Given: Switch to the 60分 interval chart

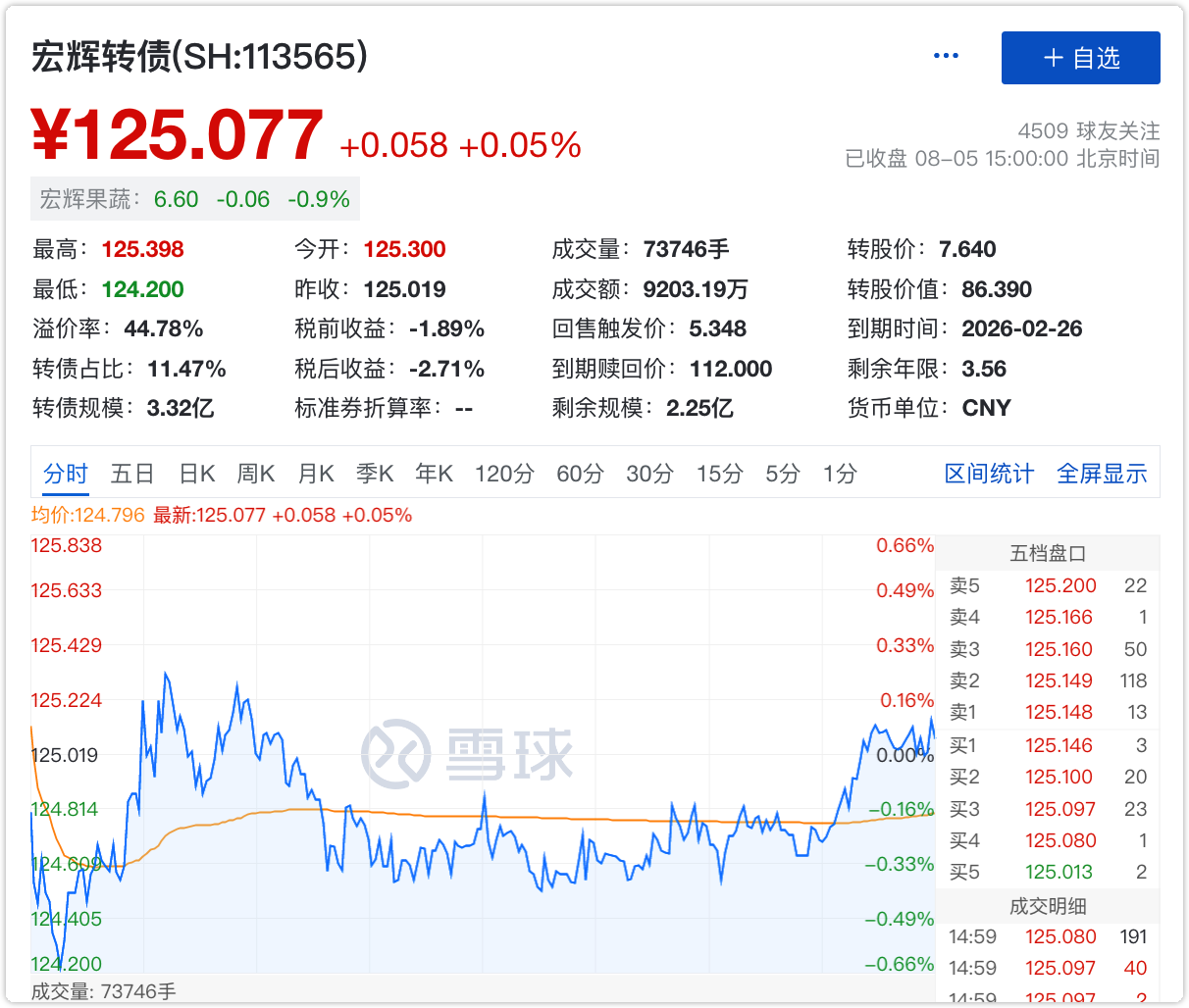Looking at the screenshot, I should pyautogui.click(x=580, y=474).
